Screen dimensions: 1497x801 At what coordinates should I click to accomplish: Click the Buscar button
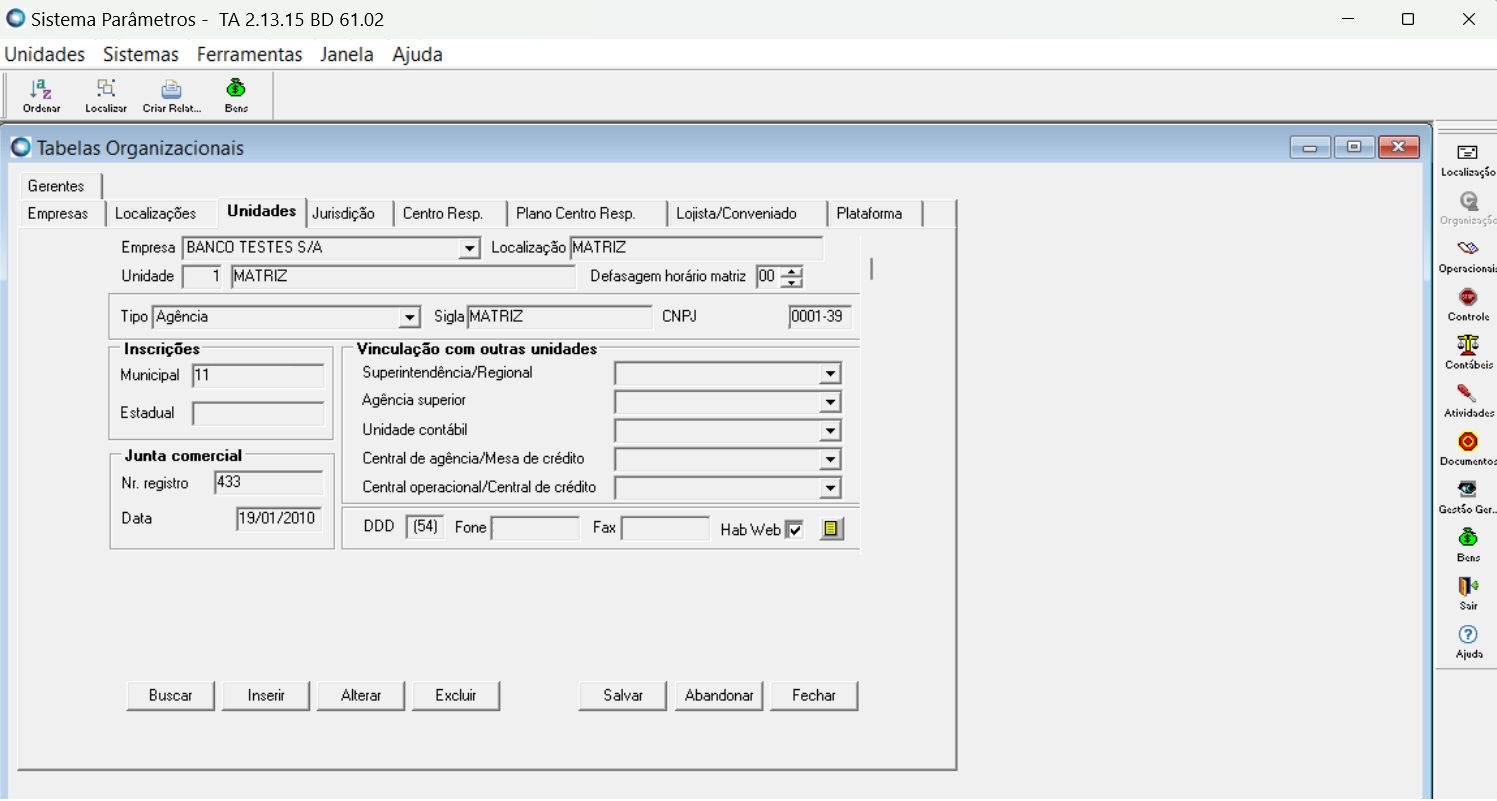170,696
